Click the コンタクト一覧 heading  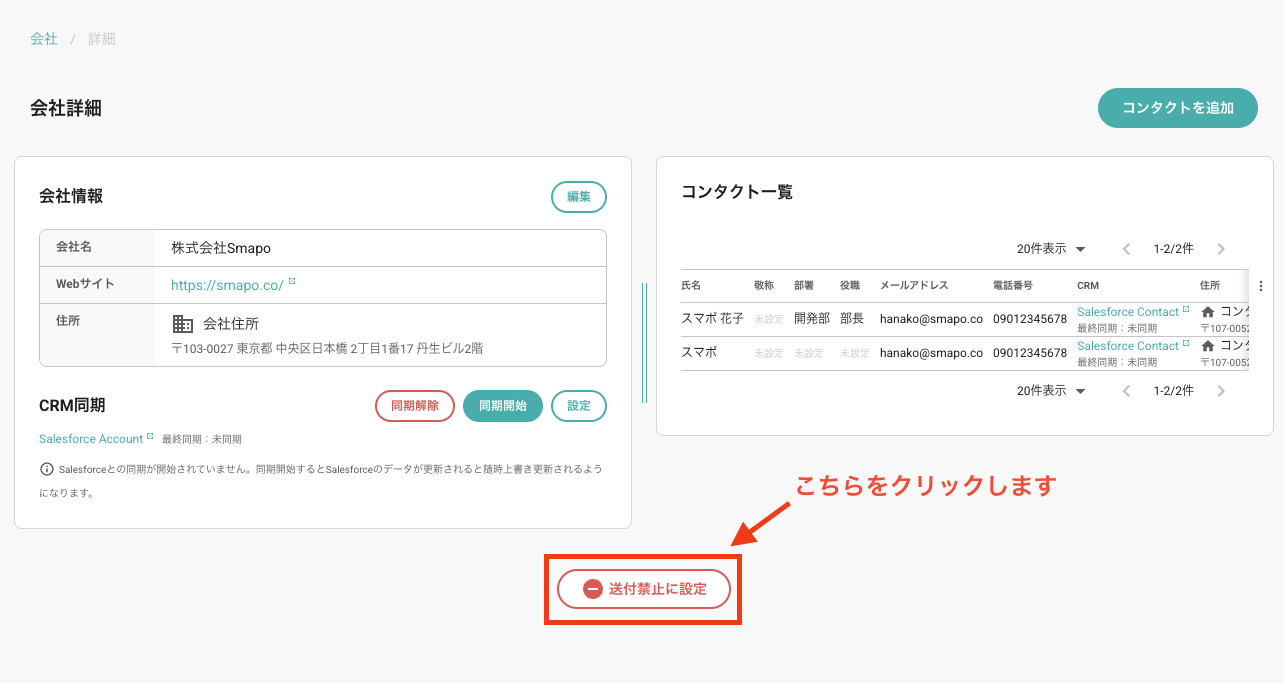tap(737, 192)
